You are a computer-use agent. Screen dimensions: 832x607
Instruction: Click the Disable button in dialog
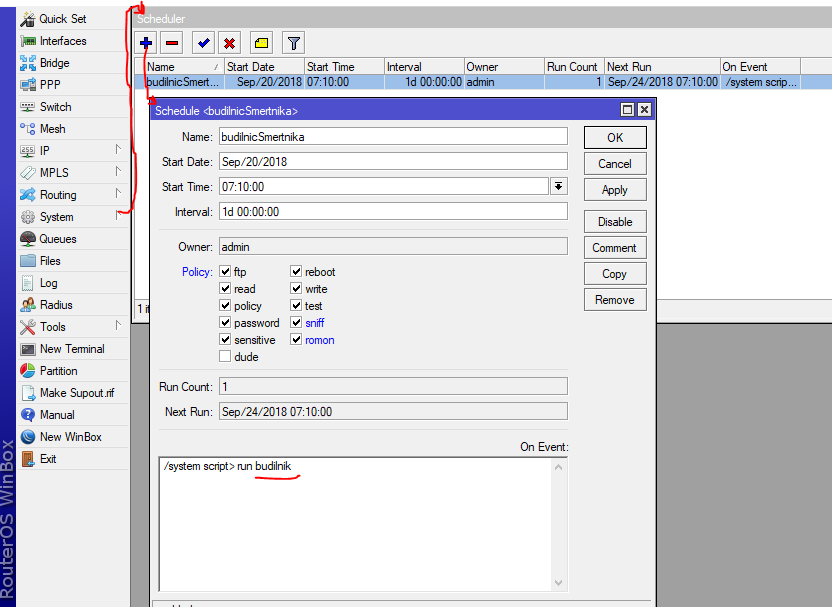(x=615, y=222)
